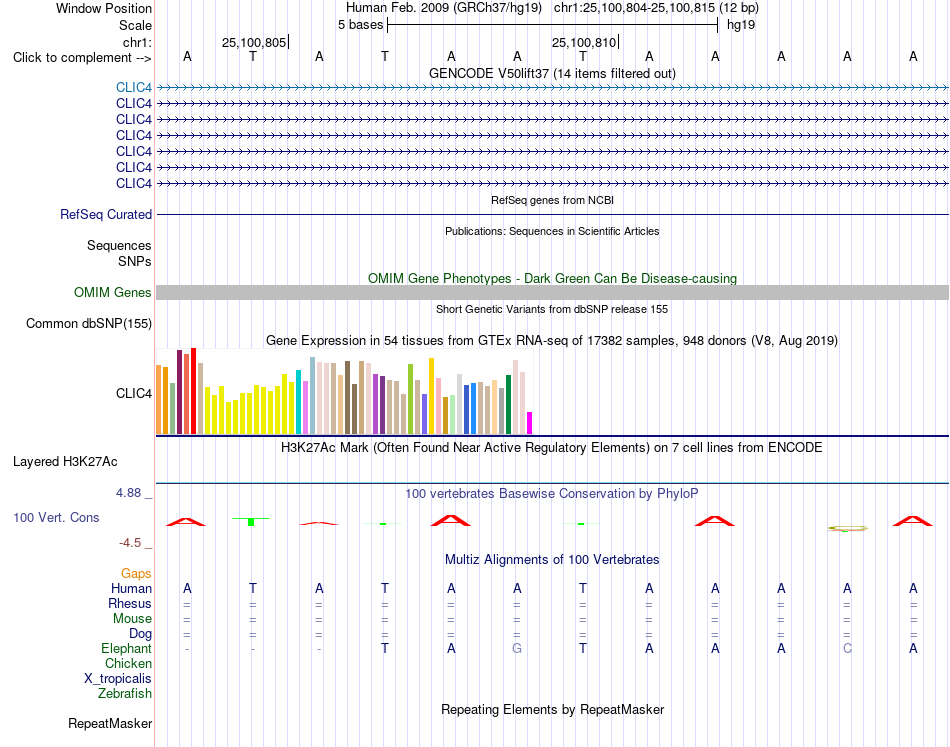Click the OMIM Gene Phenotypes green title
The image size is (950, 747).
click(x=553, y=278)
